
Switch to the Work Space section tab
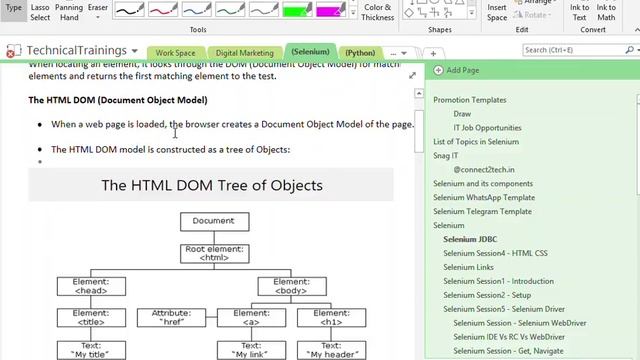175,53
